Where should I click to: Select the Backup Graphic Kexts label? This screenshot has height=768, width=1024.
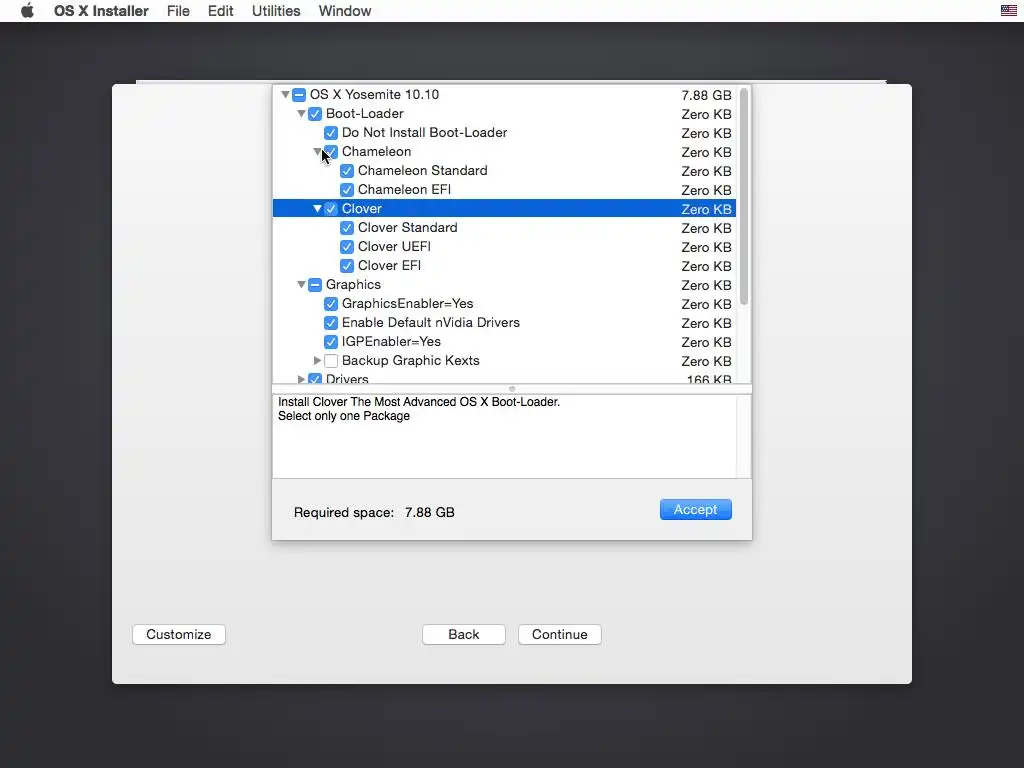tap(411, 360)
